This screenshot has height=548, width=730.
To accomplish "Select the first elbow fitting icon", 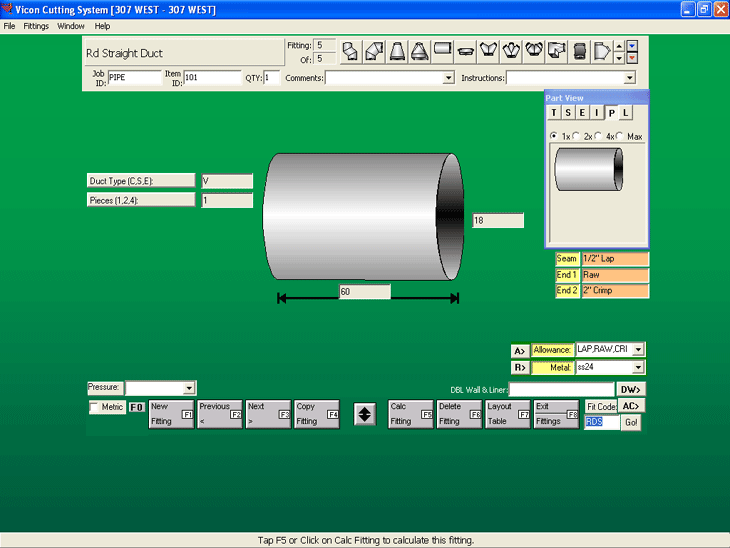I will click(x=351, y=50).
